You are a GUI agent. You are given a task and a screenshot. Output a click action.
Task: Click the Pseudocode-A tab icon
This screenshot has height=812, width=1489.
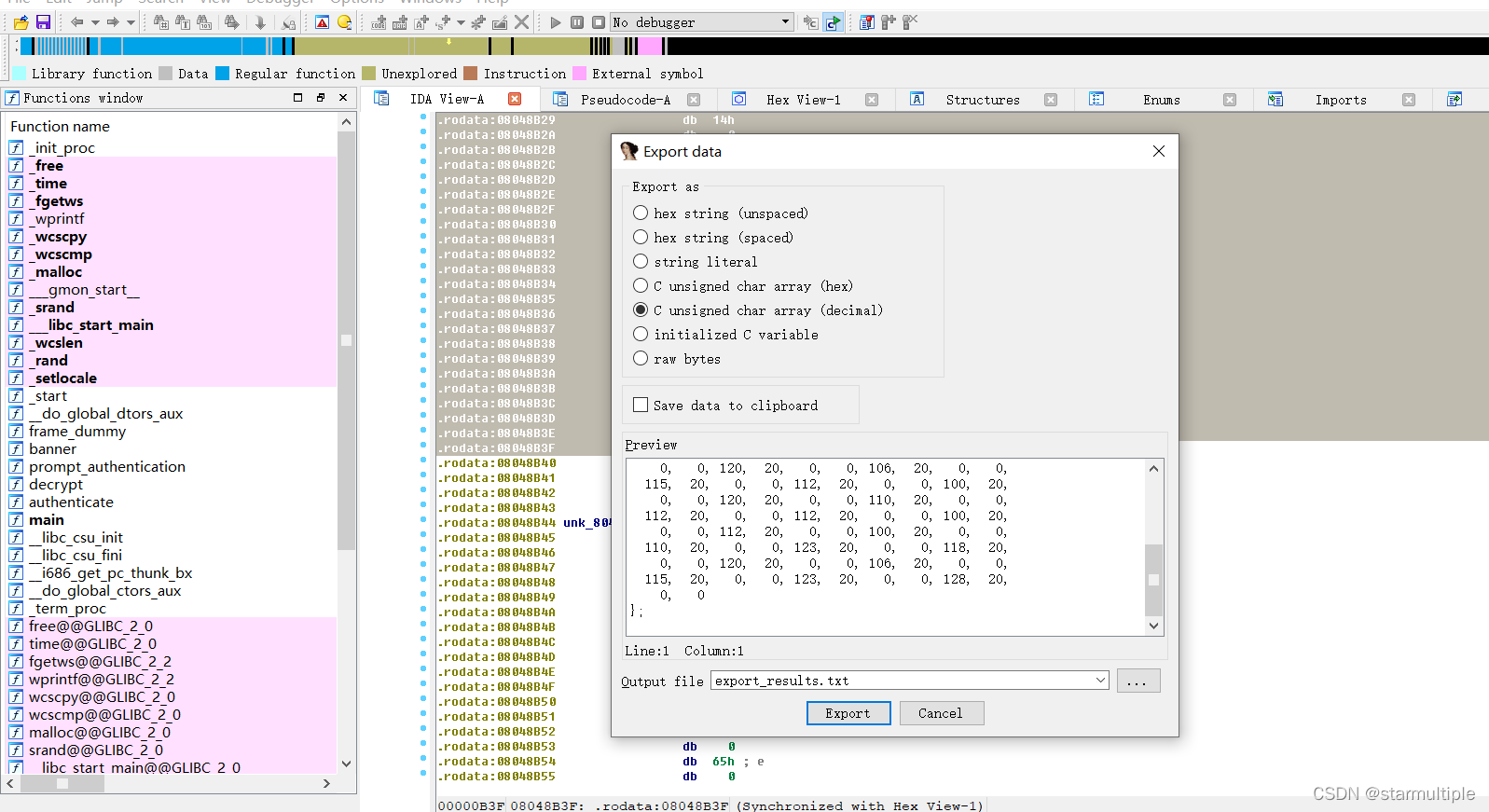click(560, 99)
